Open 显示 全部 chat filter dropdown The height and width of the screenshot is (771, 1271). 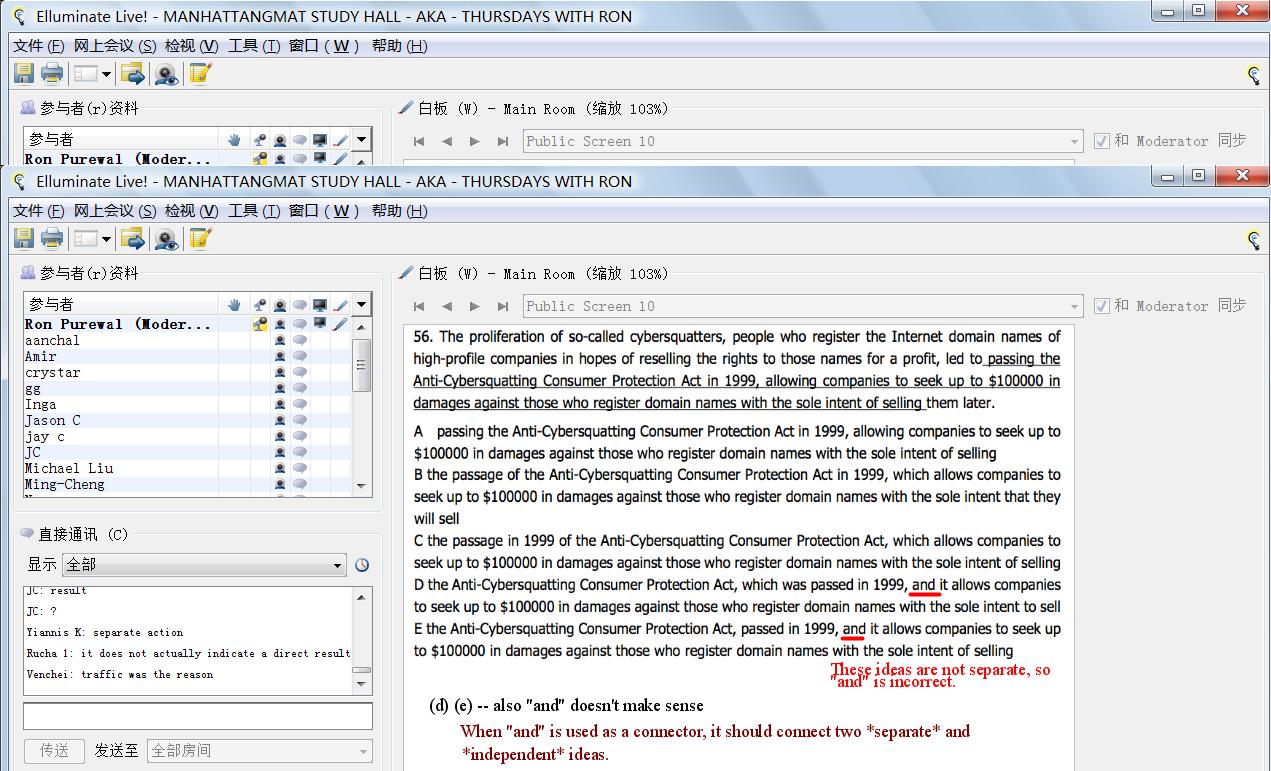[204, 565]
